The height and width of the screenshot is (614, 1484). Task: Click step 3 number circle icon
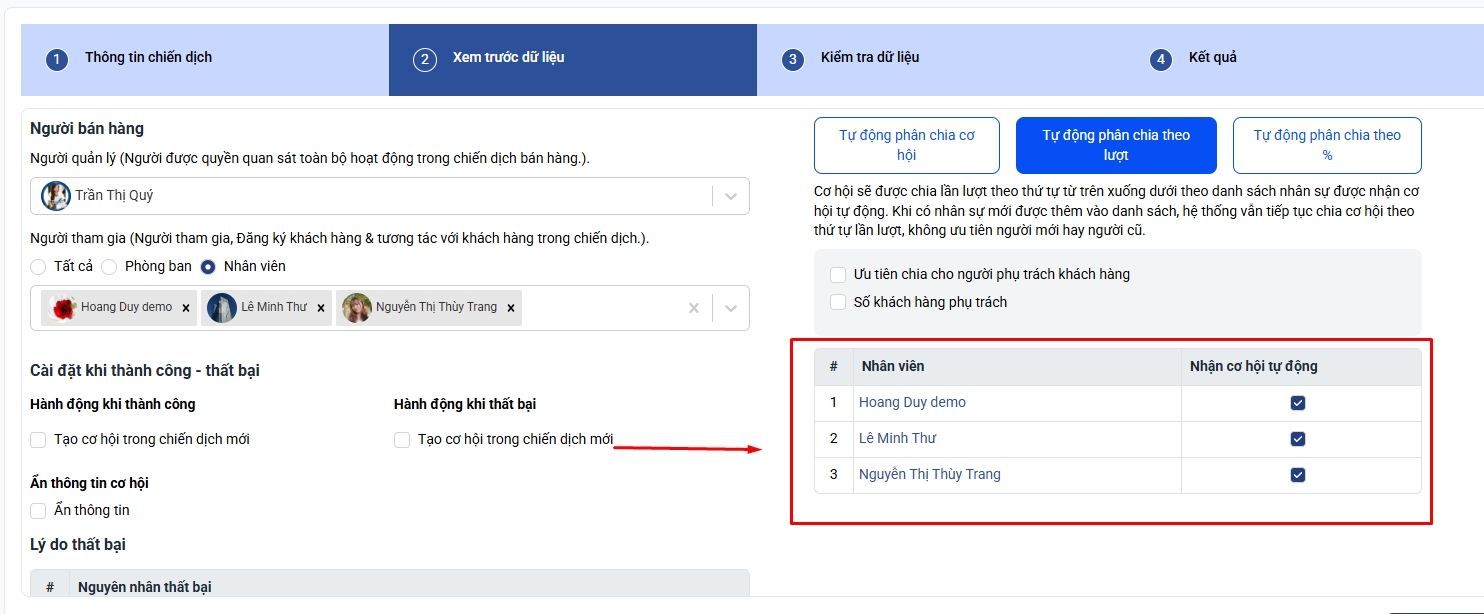(793, 59)
